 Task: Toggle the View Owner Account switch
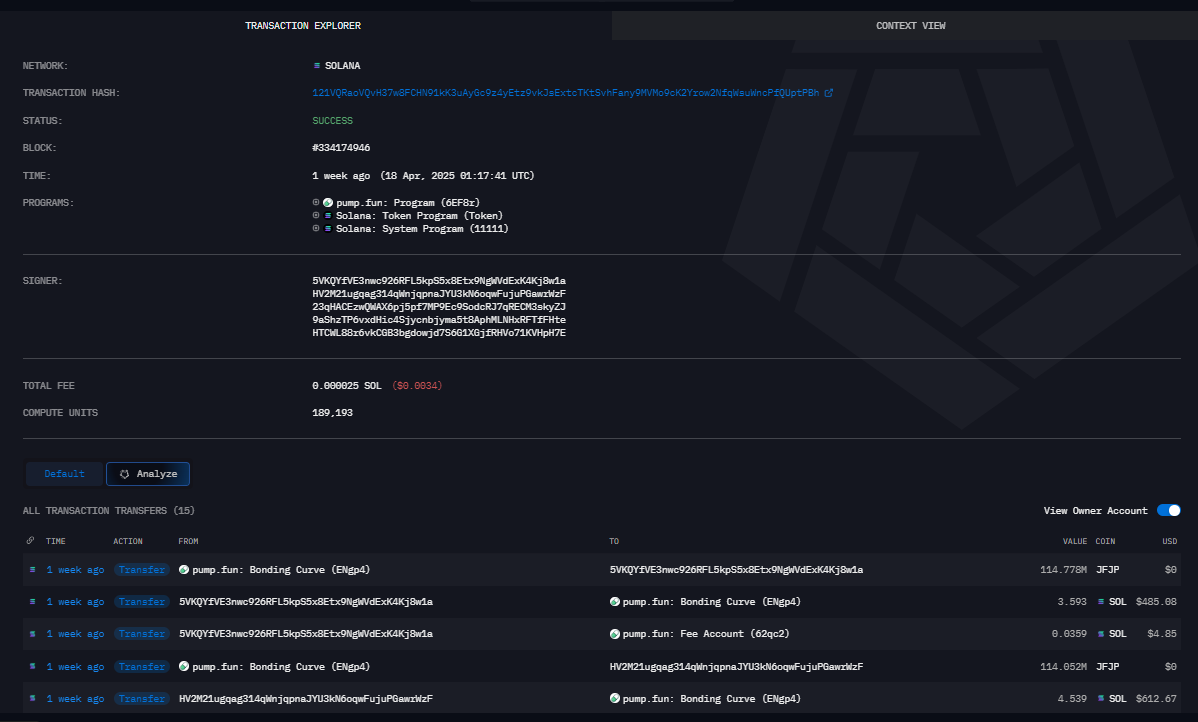point(1168,510)
